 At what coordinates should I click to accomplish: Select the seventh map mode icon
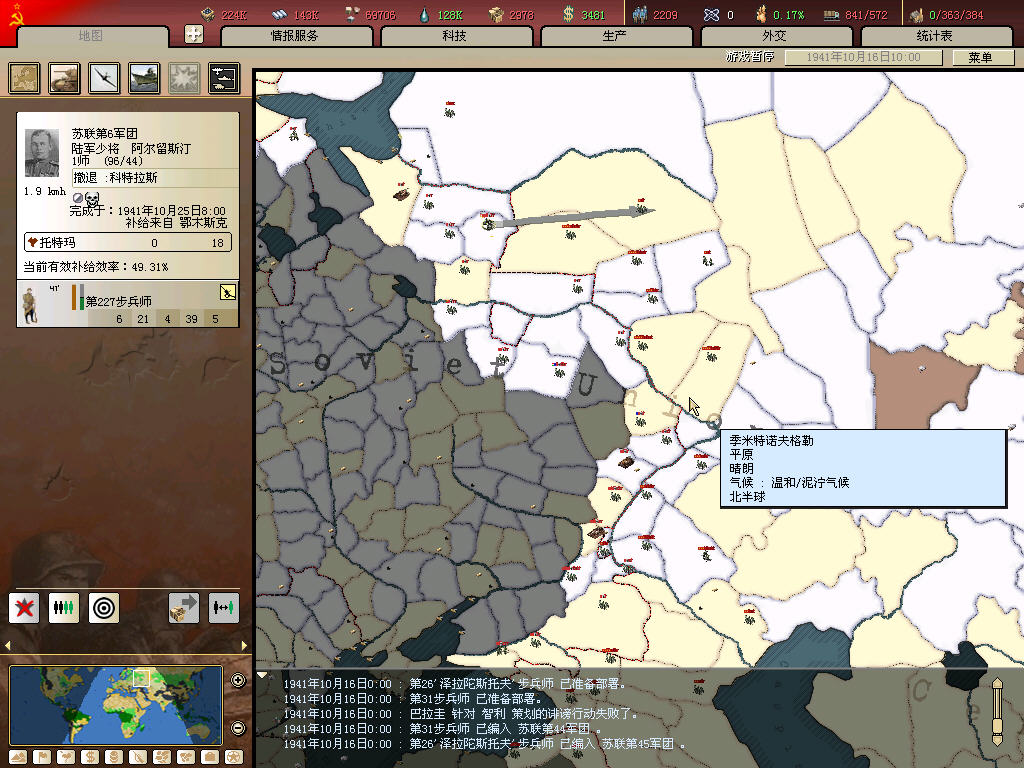[x=162, y=758]
